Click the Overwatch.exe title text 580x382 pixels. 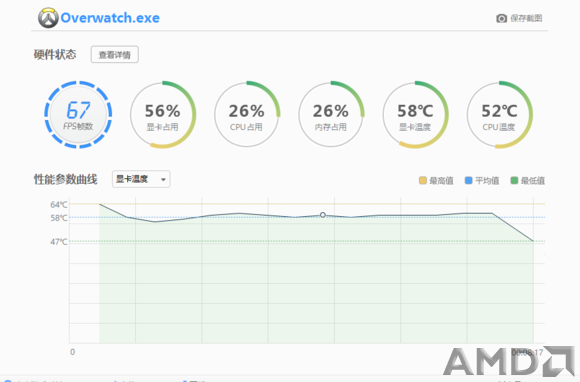pos(110,18)
